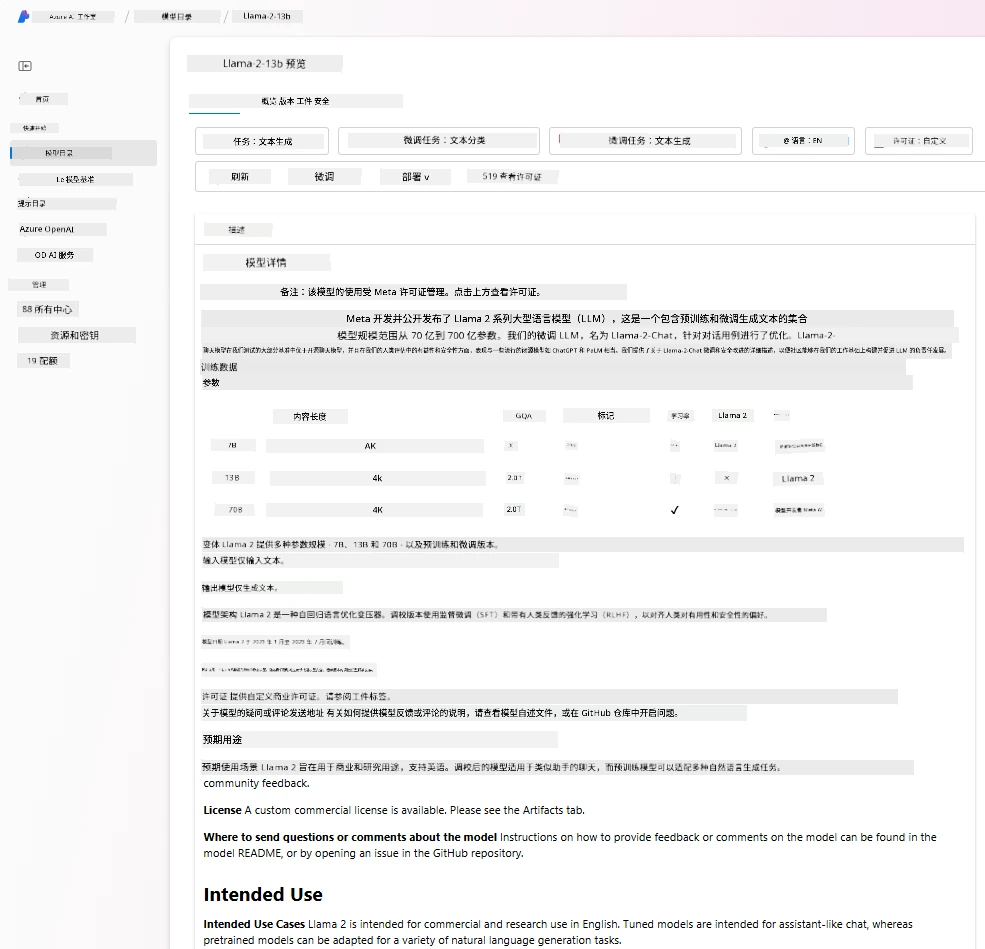Click the 任务：文本生成 tag
The height and width of the screenshot is (949, 985).
262,141
